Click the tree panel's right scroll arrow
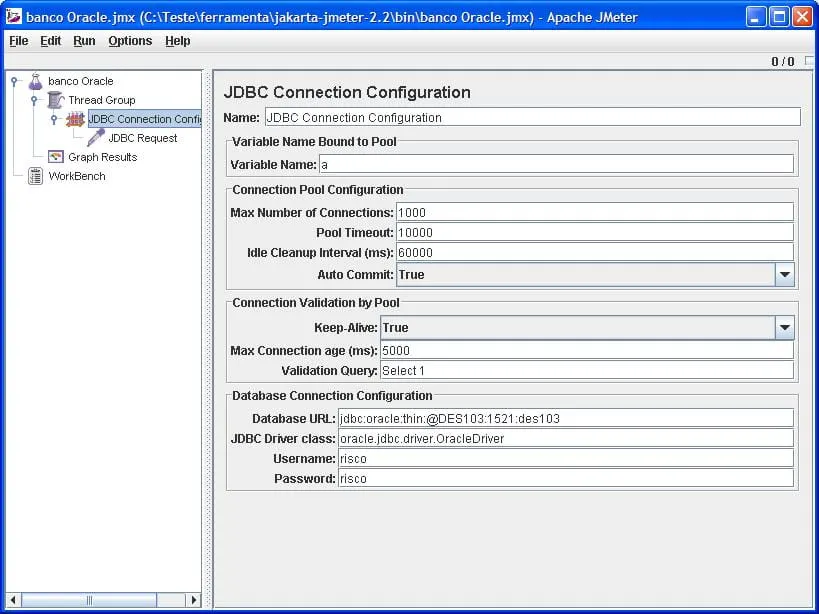The height and width of the screenshot is (614, 819). tap(194, 600)
